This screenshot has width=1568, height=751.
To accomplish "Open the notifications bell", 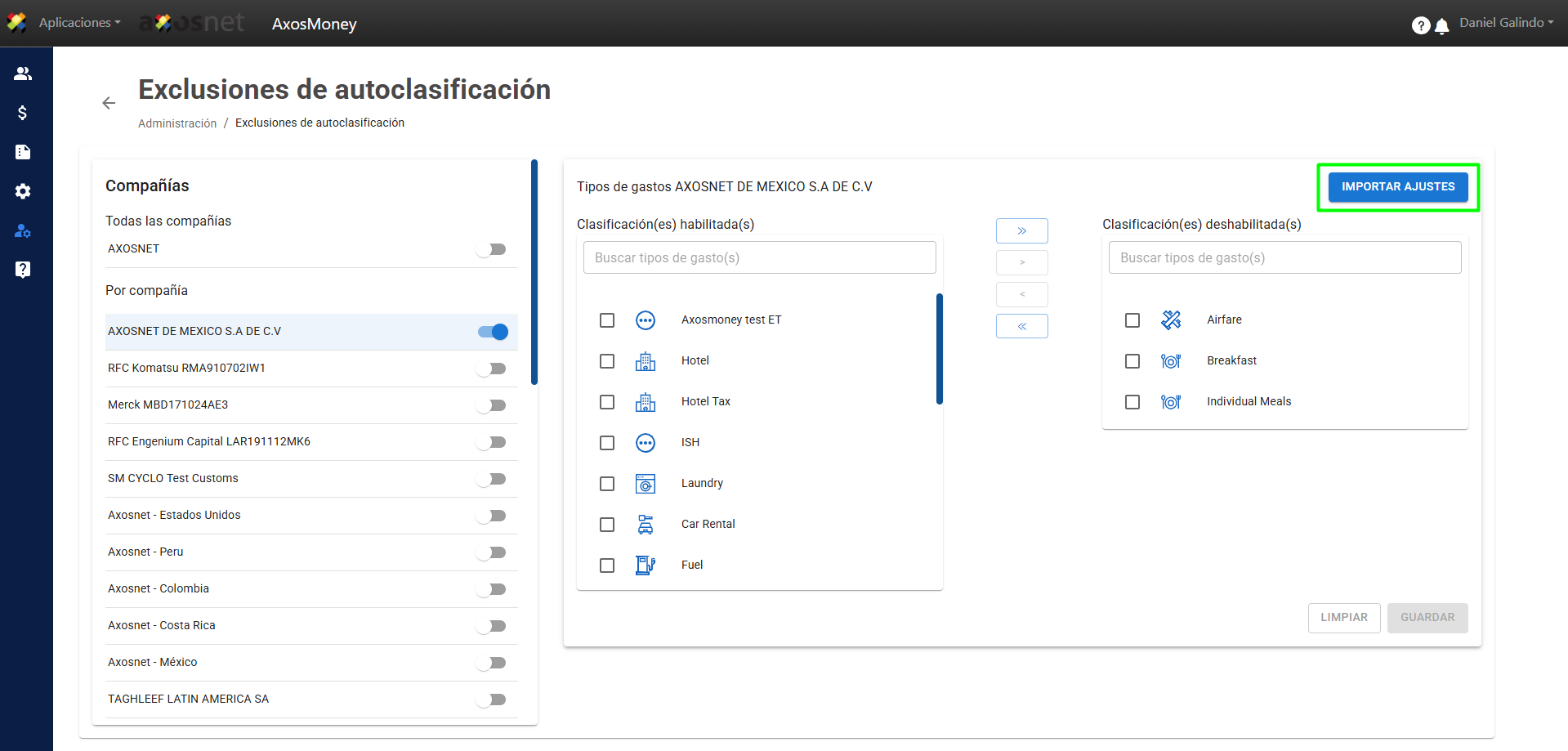I will pyautogui.click(x=1442, y=26).
